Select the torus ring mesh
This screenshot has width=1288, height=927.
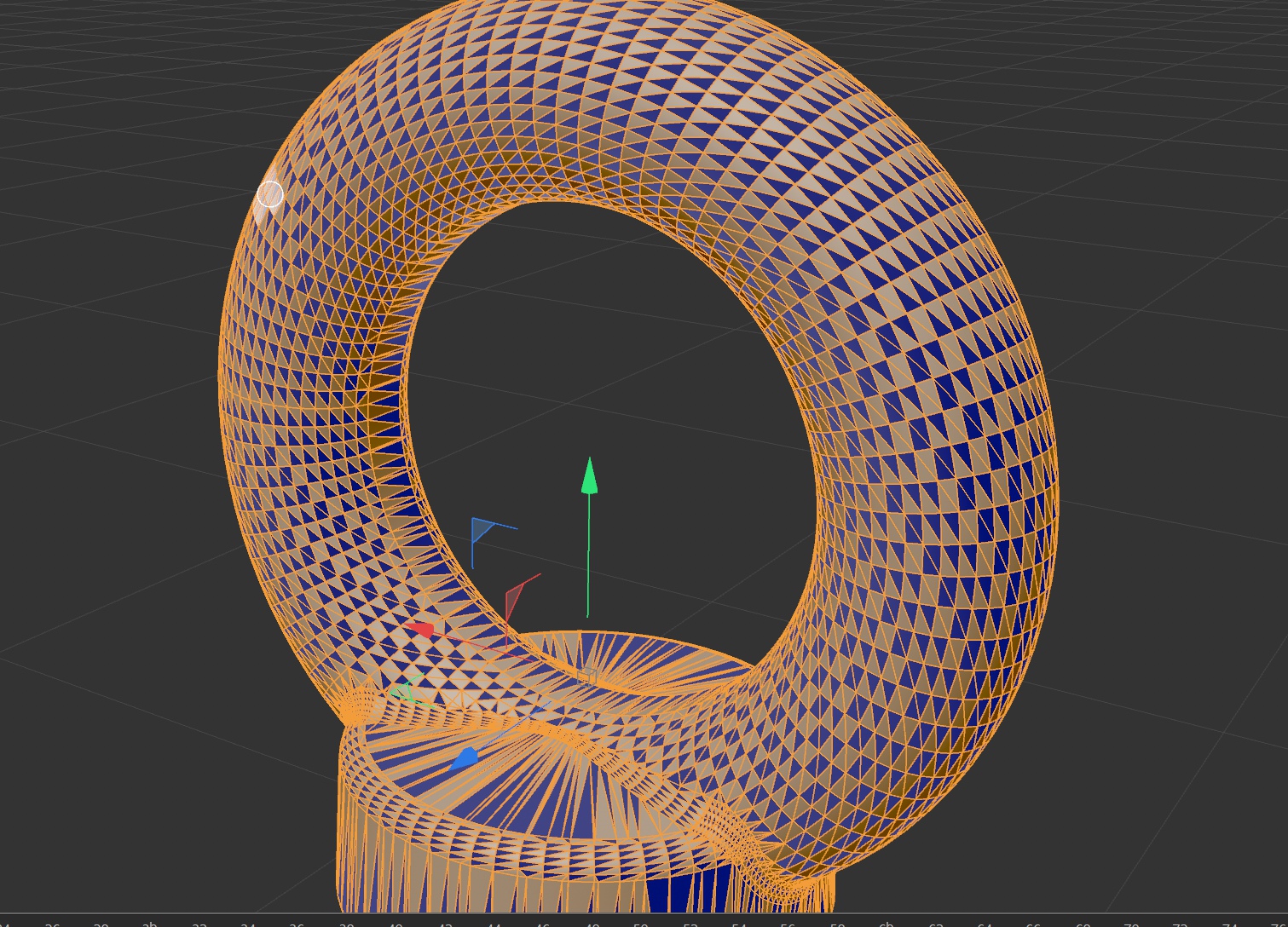[929, 426]
